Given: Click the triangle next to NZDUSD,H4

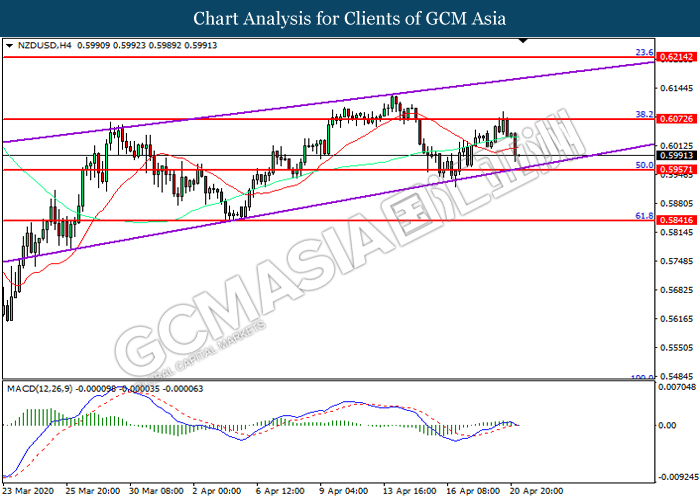Looking at the screenshot, I should (9, 46).
